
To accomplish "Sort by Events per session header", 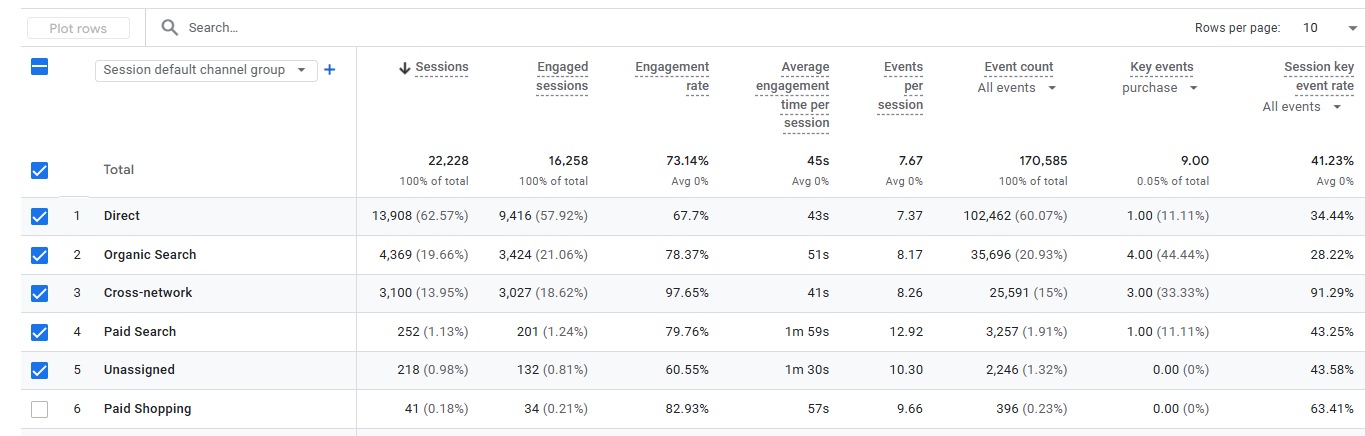I will pyautogui.click(x=900, y=86).
